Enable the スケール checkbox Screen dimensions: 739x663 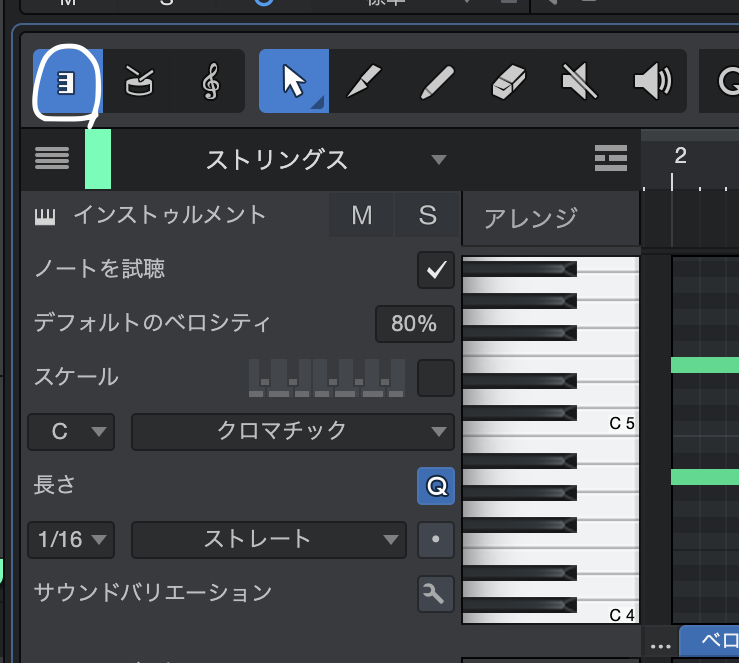(x=435, y=378)
